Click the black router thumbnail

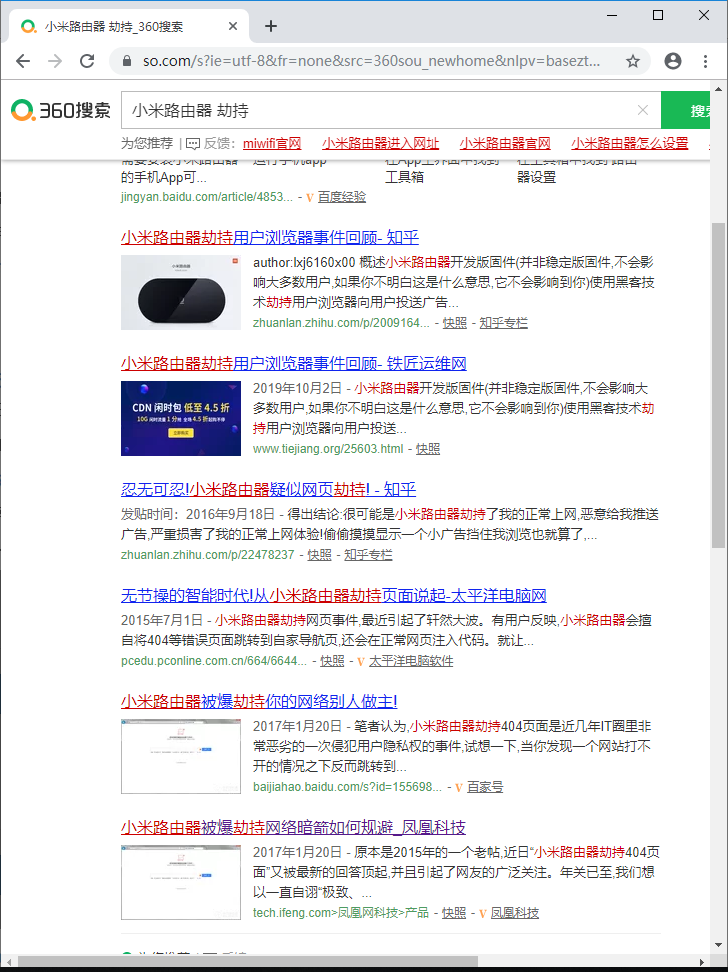click(181, 292)
